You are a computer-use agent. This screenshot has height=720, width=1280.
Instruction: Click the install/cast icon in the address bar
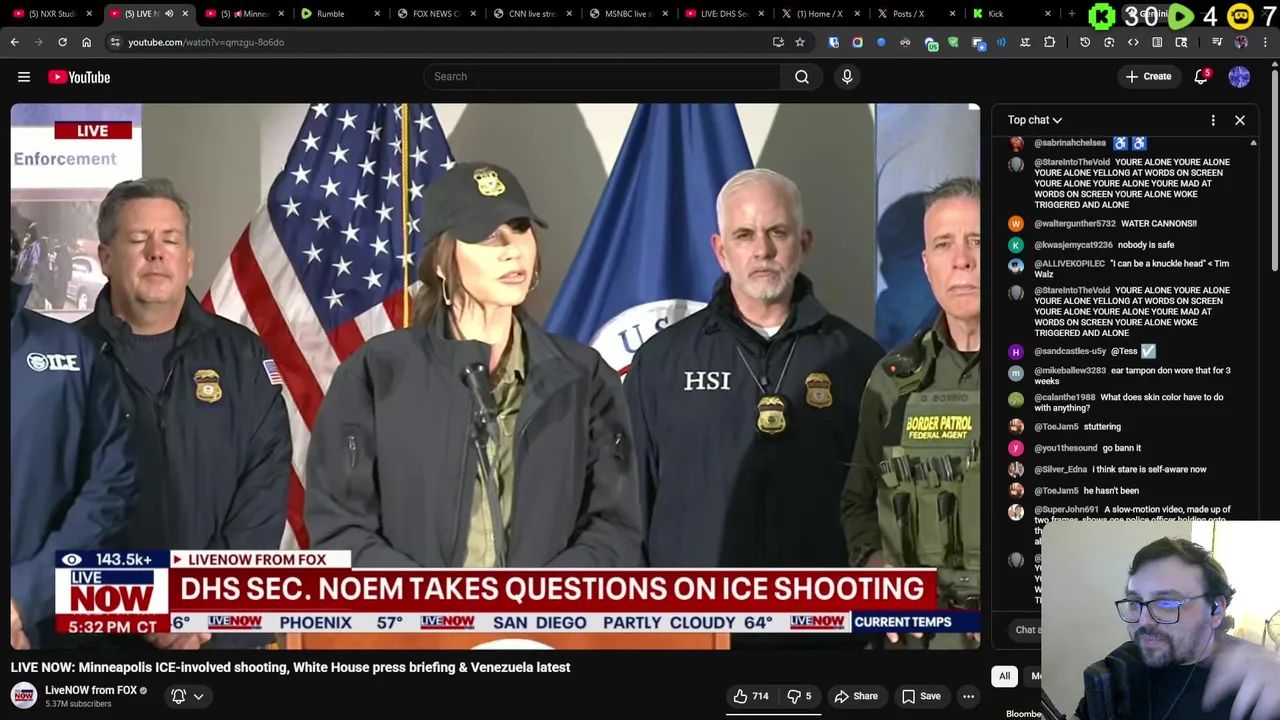(x=778, y=42)
